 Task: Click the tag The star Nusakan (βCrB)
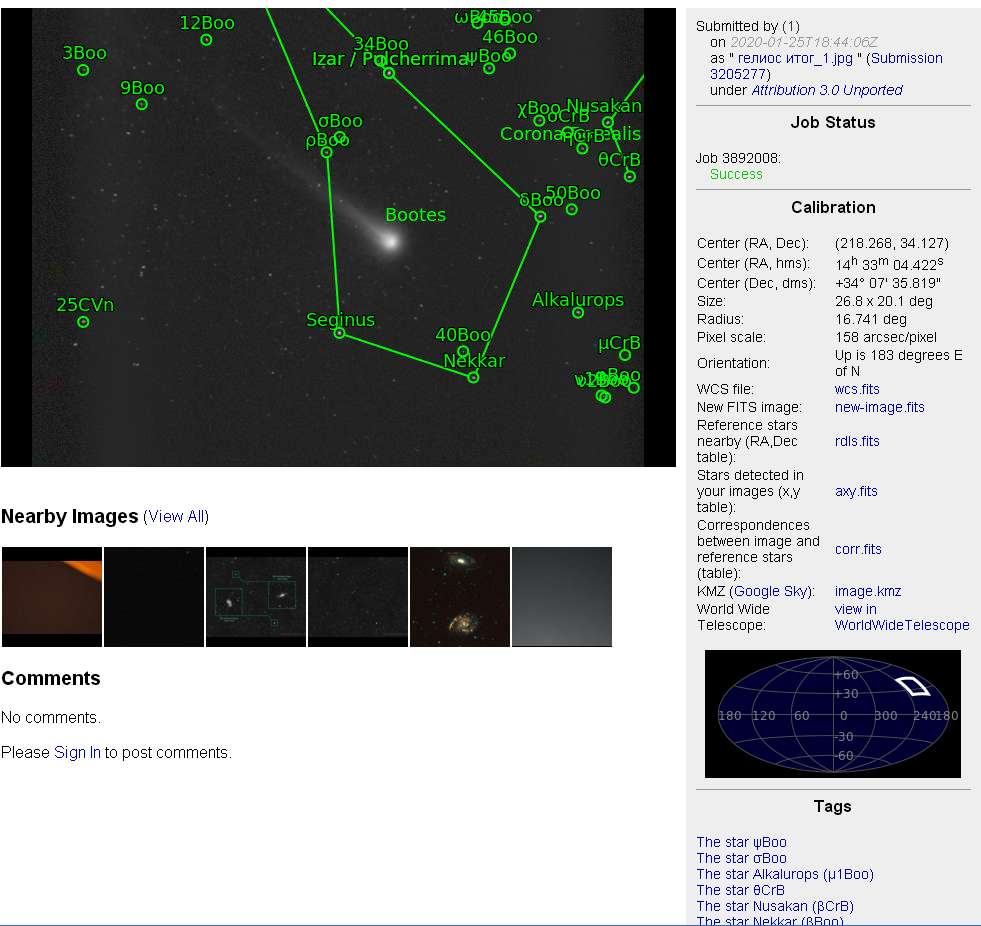[x=774, y=906]
